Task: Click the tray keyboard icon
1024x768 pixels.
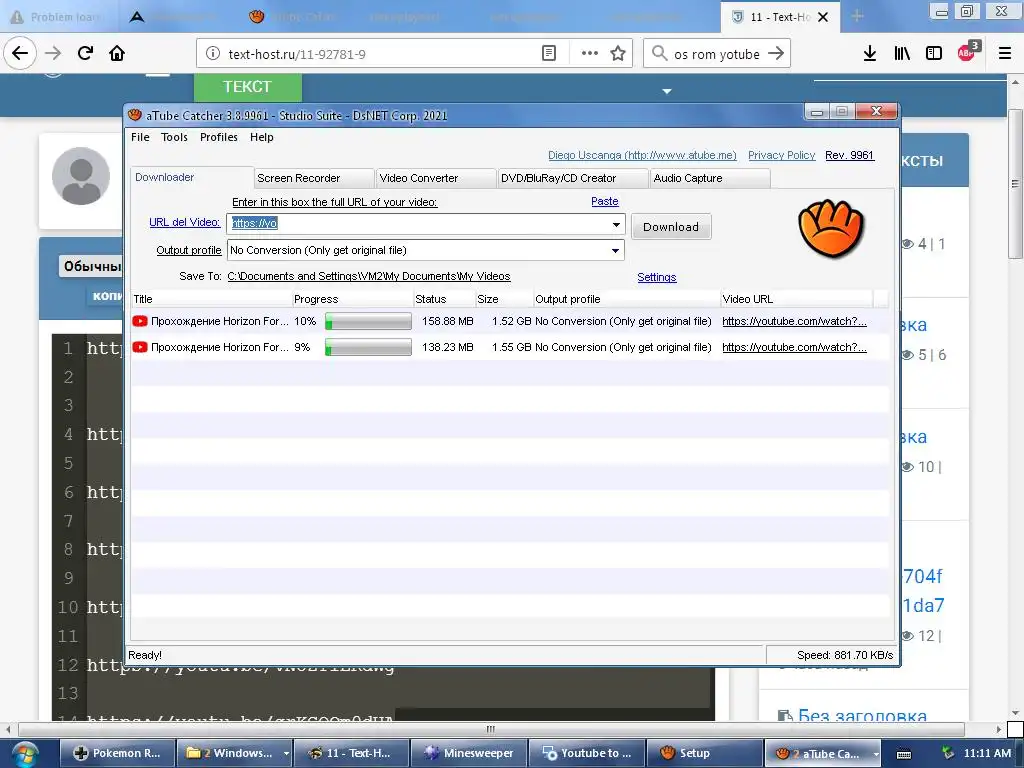Action: click(904, 754)
